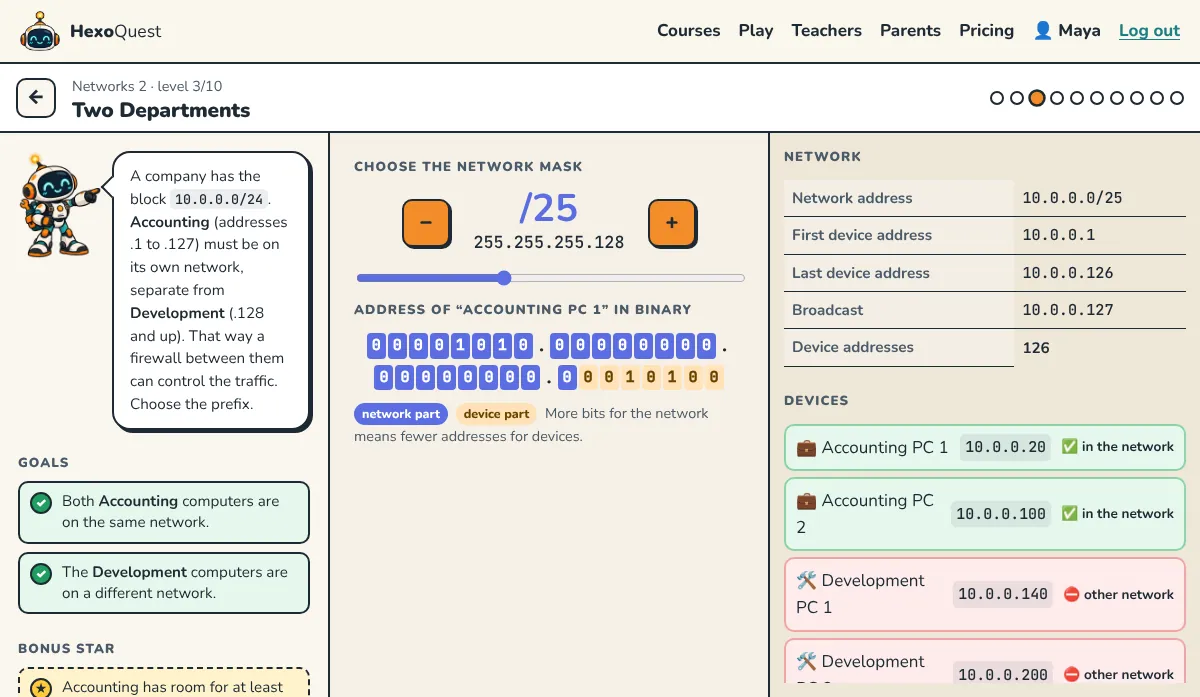Click 'Networks 2 · level 3/10' breadcrumb
The height and width of the screenshot is (697, 1200).
147,87
